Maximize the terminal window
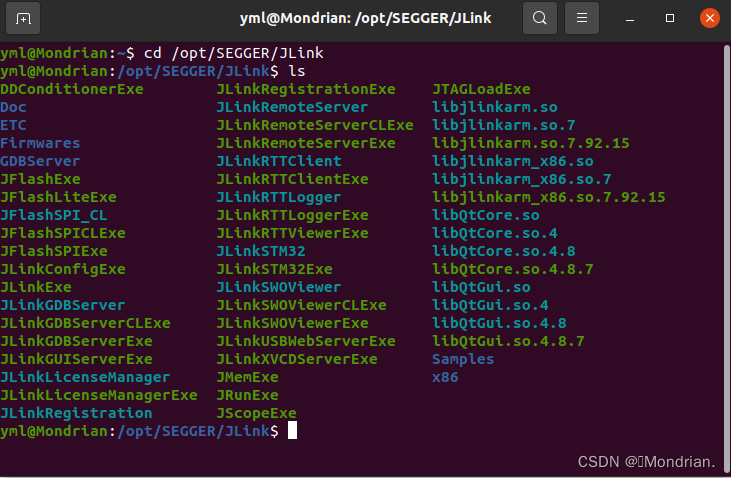The width and height of the screenshot is (731, 478). point(670,18)
